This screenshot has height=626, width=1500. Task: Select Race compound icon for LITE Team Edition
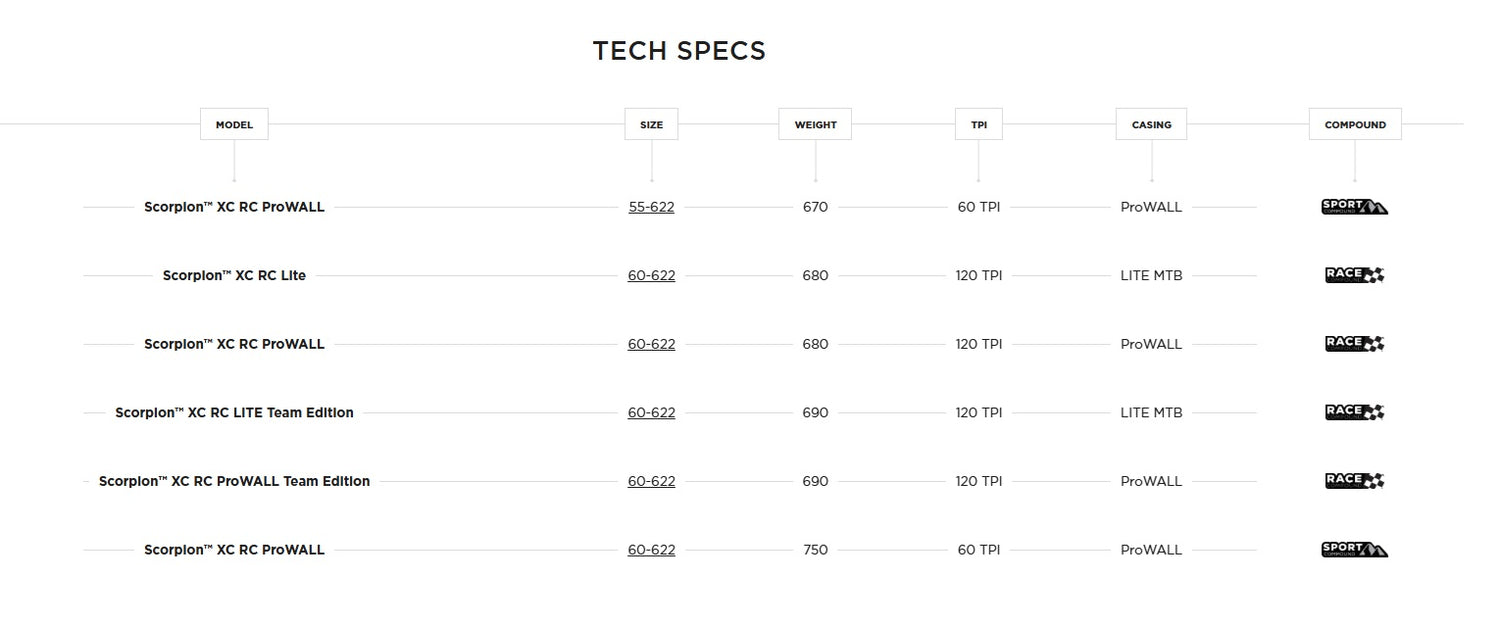[1354, 412]
